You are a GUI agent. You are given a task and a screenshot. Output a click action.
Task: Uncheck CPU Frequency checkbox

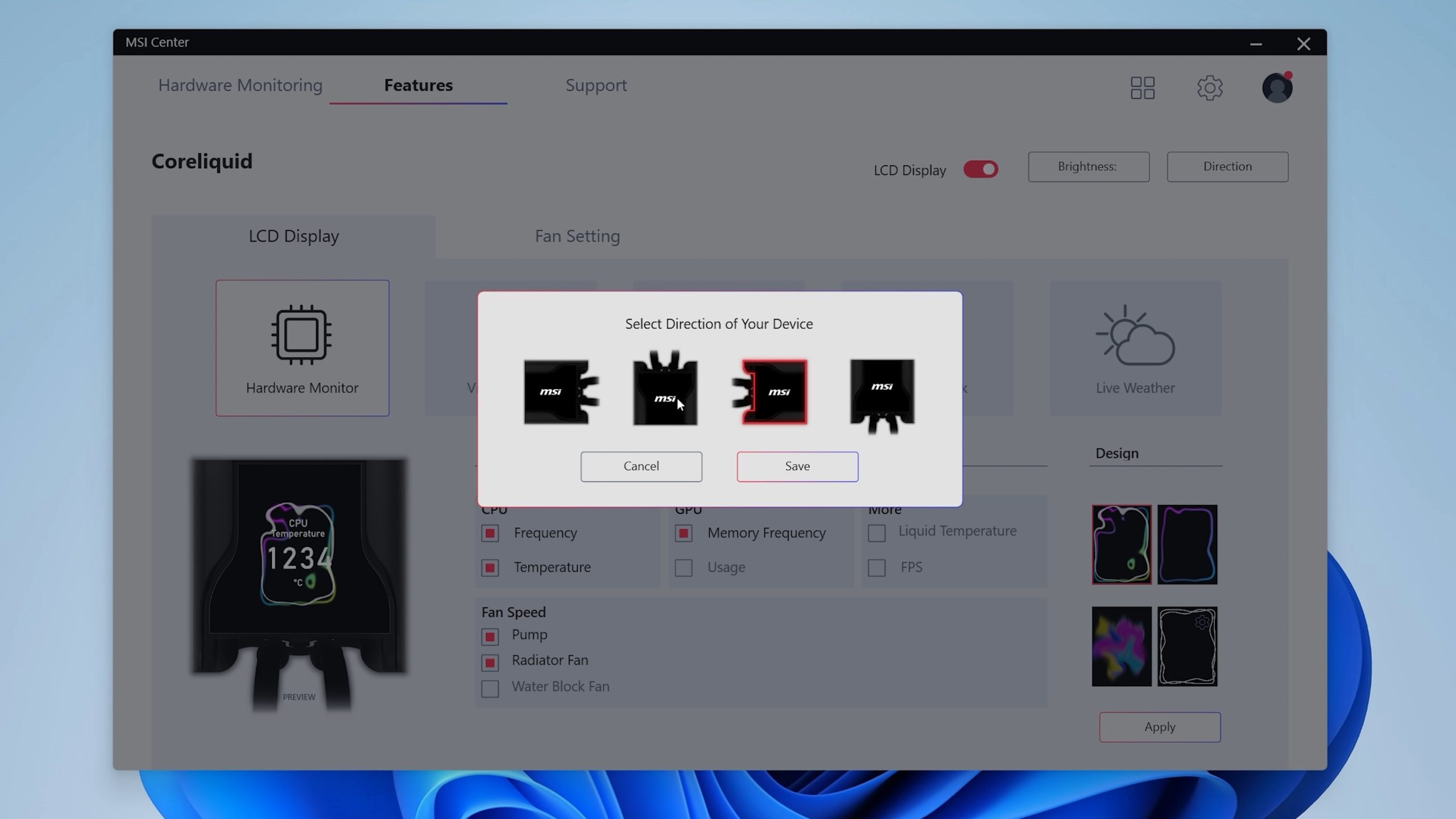click(490, 533)
